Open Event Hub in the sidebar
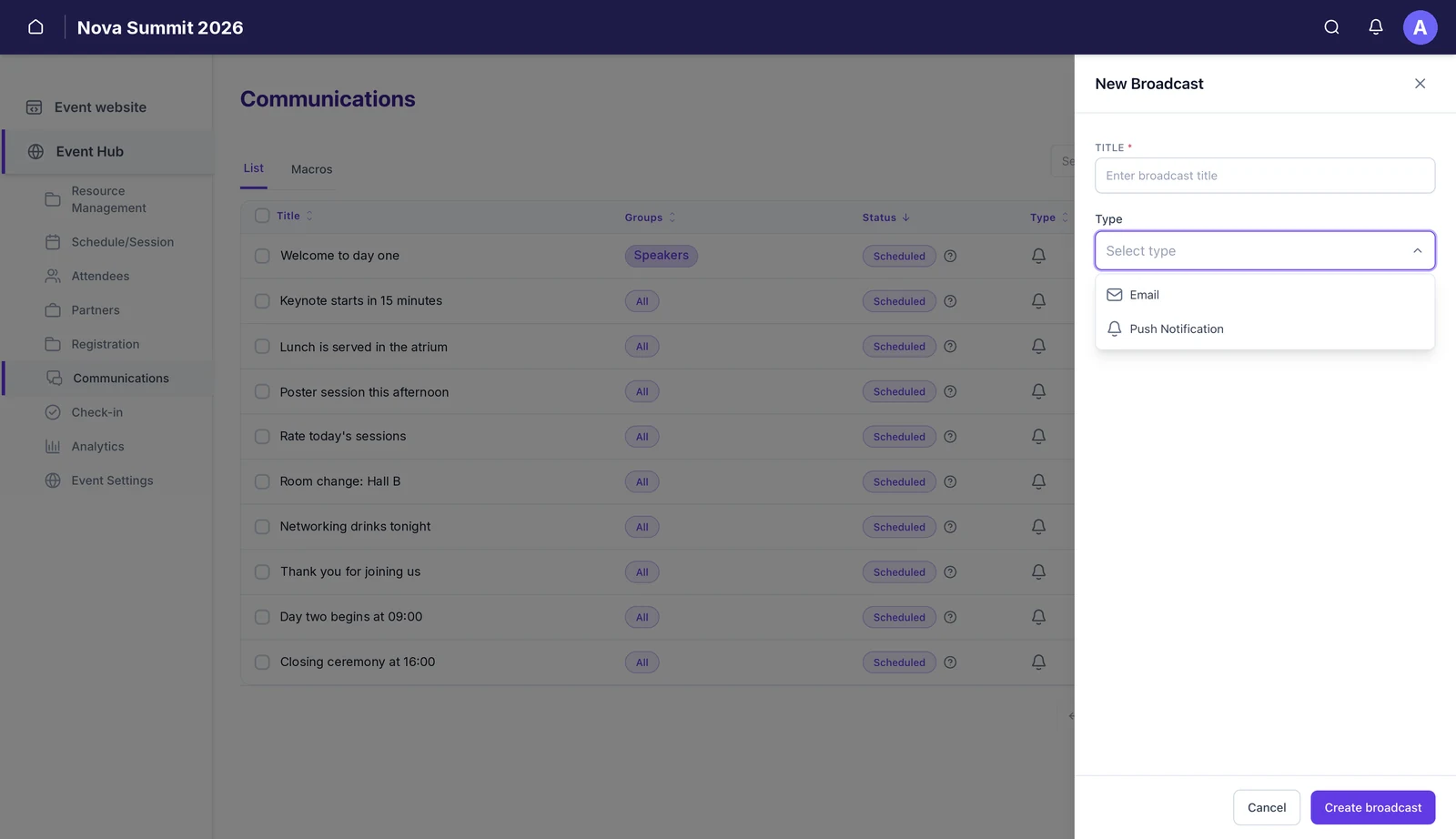This screenshot has width=1456, height=839. (108, 152)
